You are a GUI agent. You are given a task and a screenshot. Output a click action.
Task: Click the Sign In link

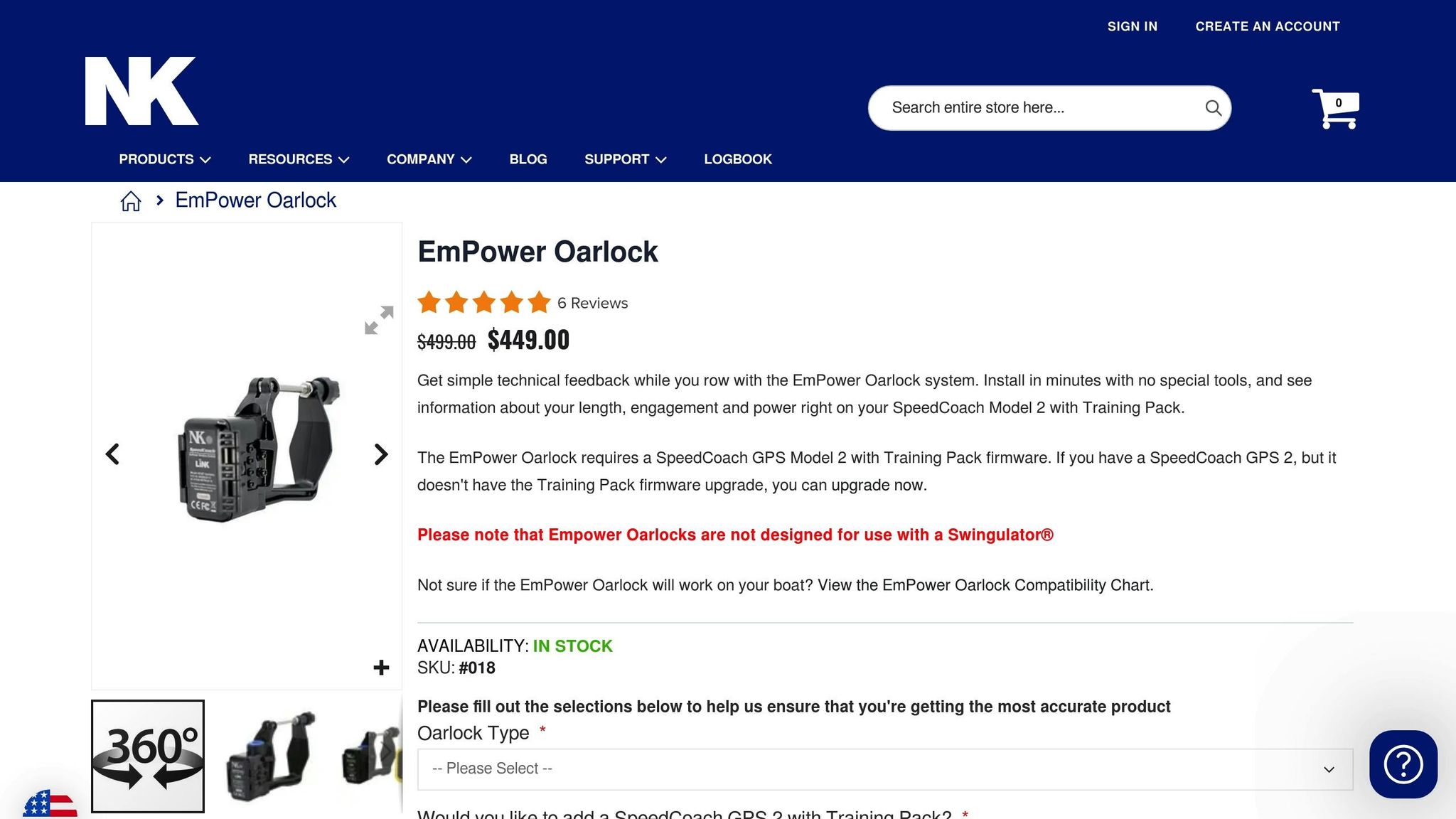(x=1133, y=26)
